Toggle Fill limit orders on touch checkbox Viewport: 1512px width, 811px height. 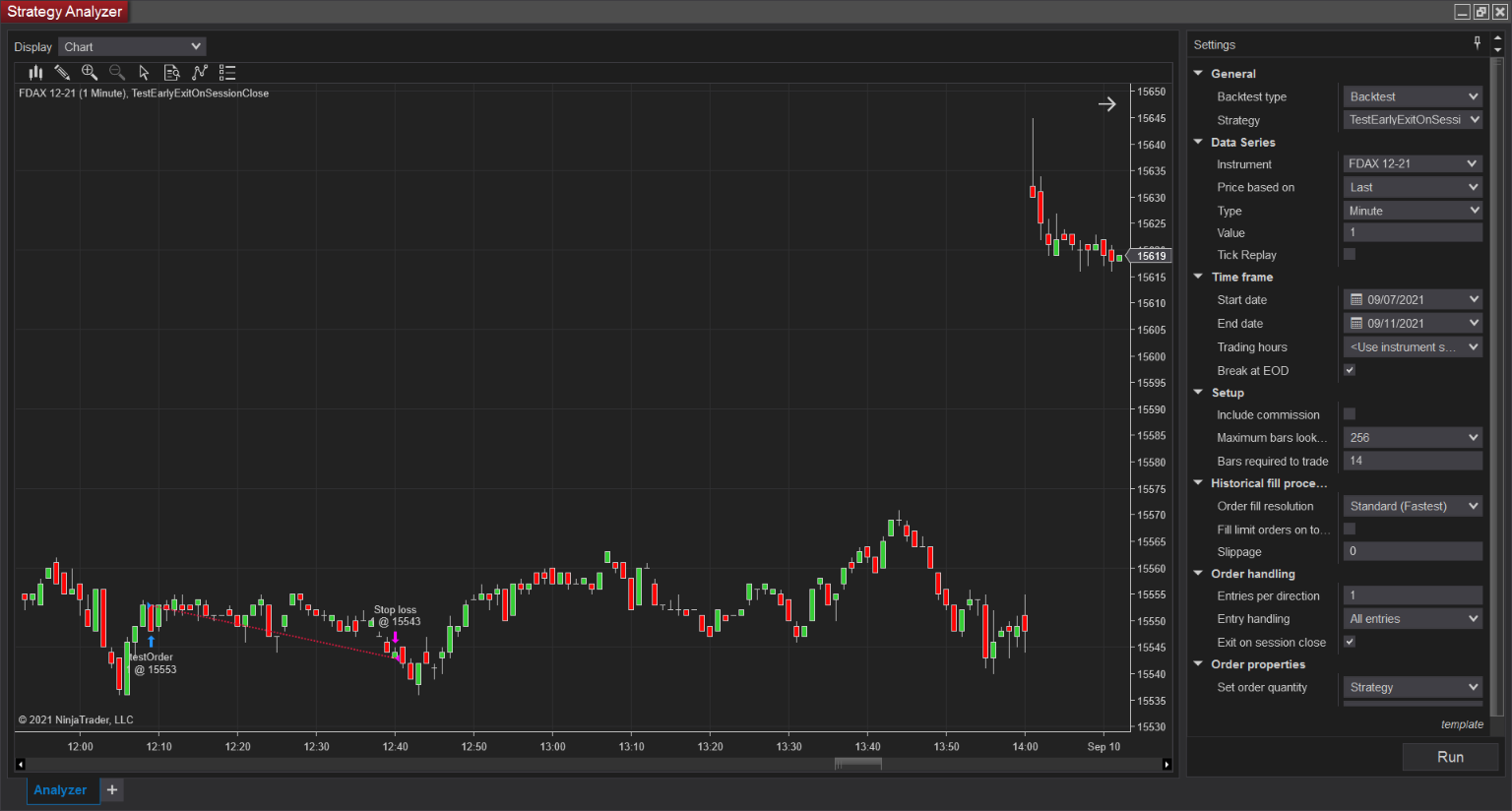[1350, 529]
